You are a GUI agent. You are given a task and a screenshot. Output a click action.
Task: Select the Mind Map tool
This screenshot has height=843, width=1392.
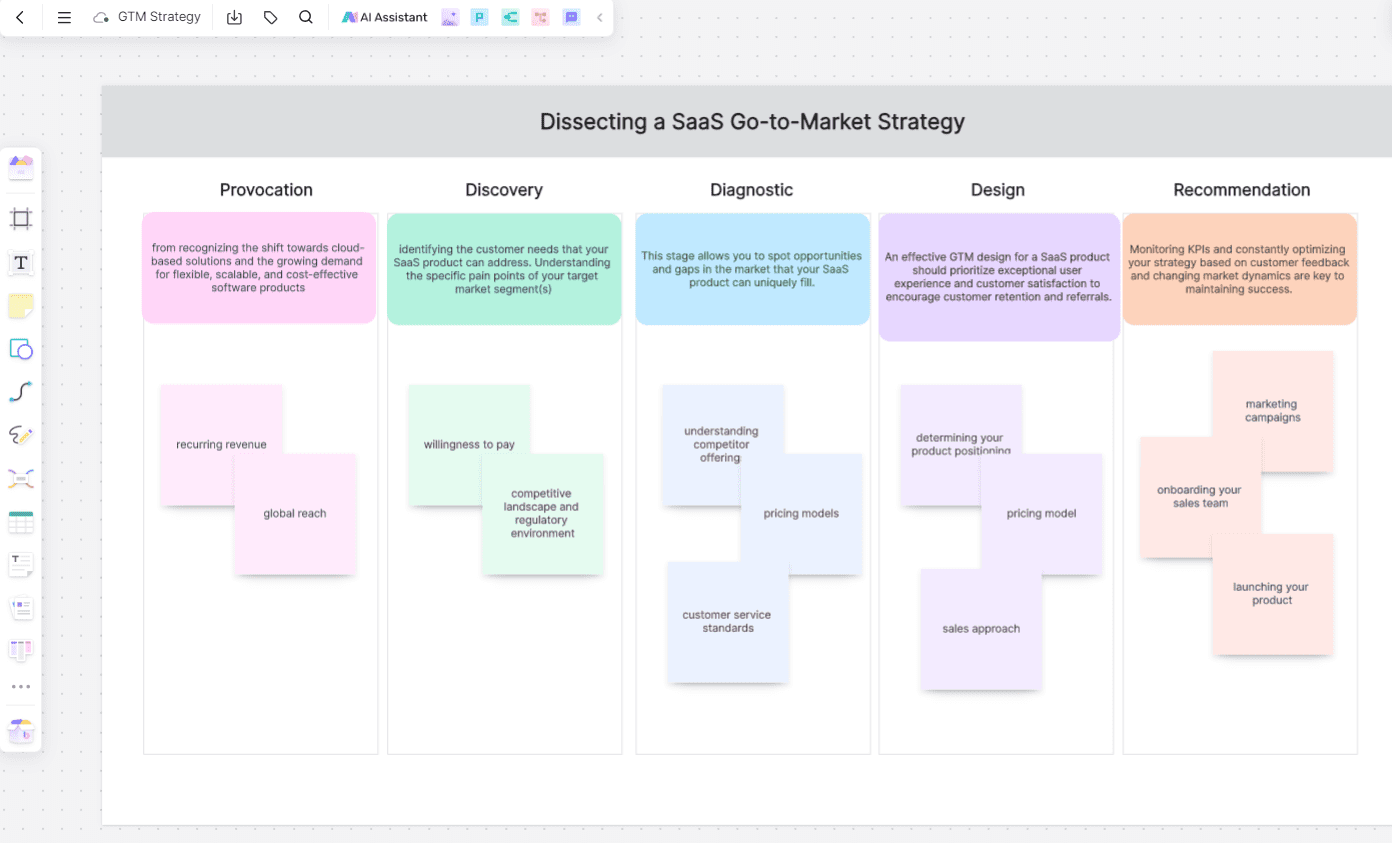click(21, 478)
